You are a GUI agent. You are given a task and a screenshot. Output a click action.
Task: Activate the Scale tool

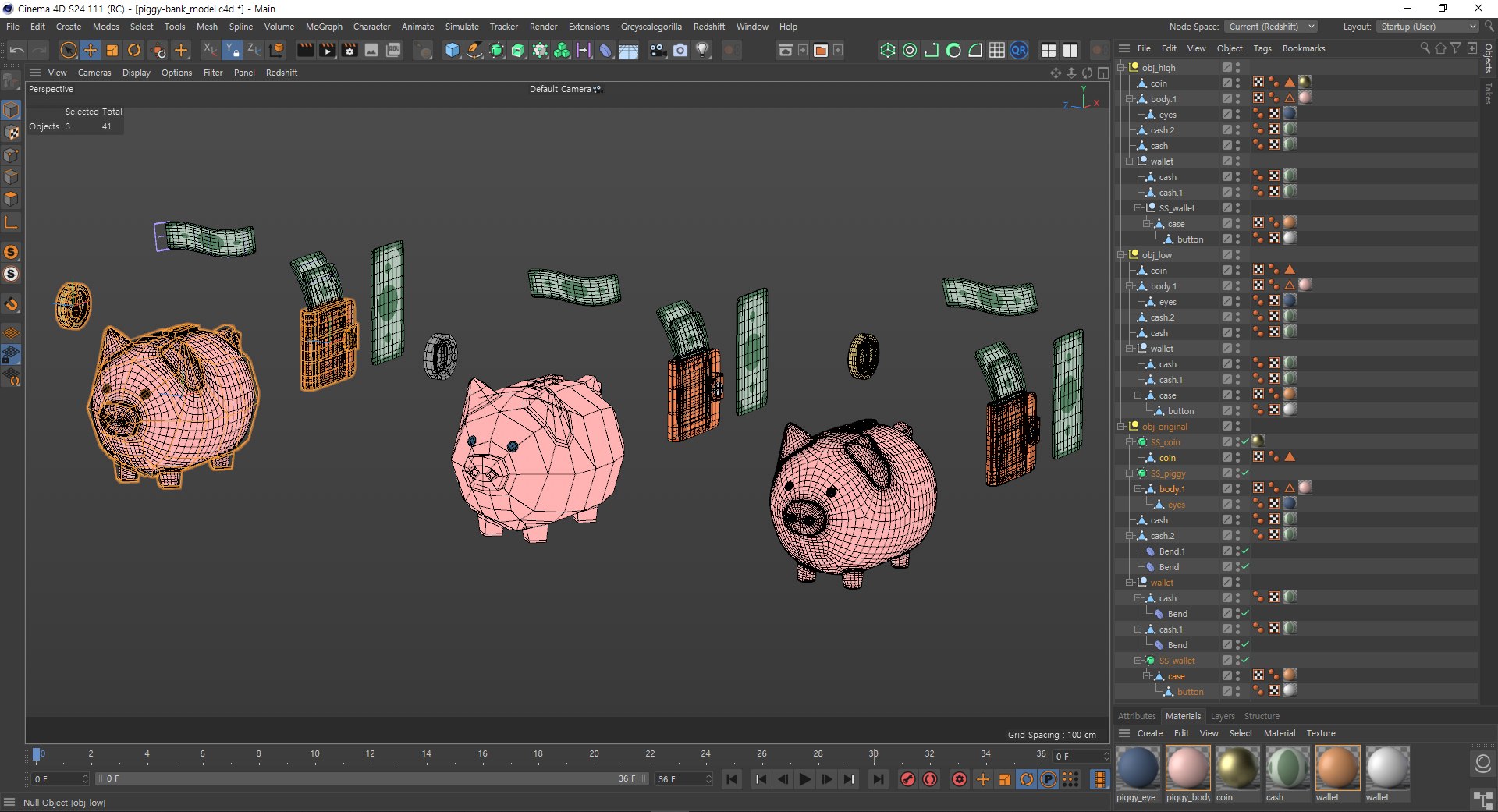pyautogui.click(x=112, y=51)
